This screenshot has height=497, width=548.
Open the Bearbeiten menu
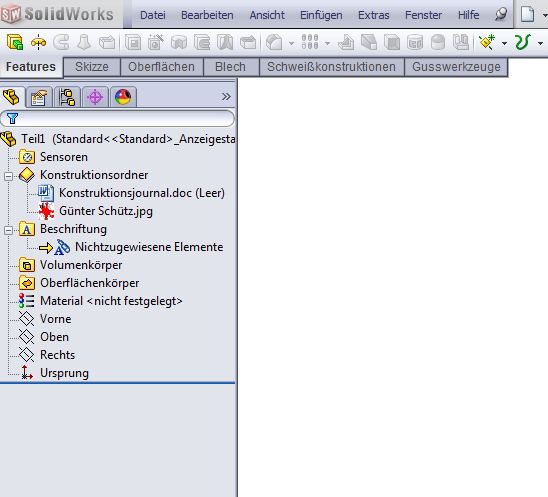(207, 15)
